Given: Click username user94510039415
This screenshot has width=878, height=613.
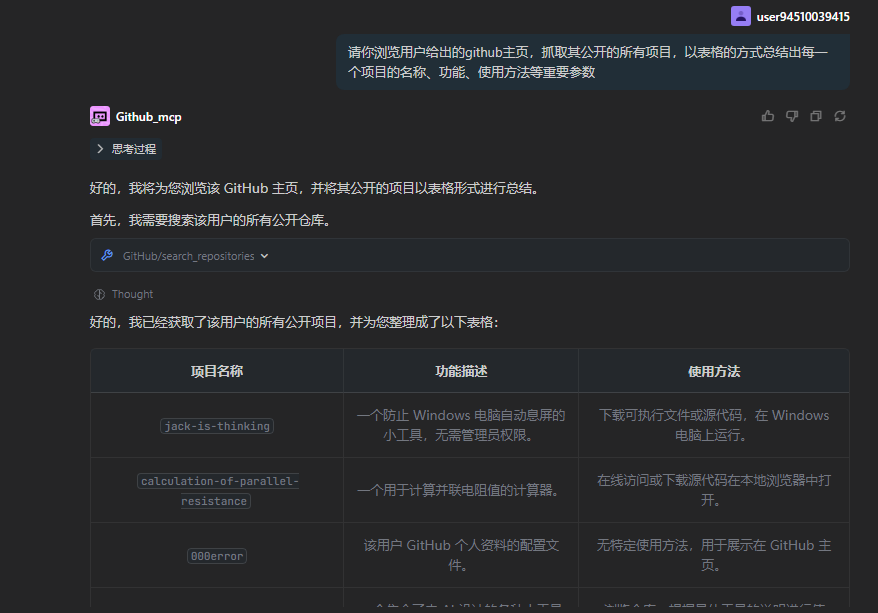Looking at the screenshot, I should coord(803,17).
